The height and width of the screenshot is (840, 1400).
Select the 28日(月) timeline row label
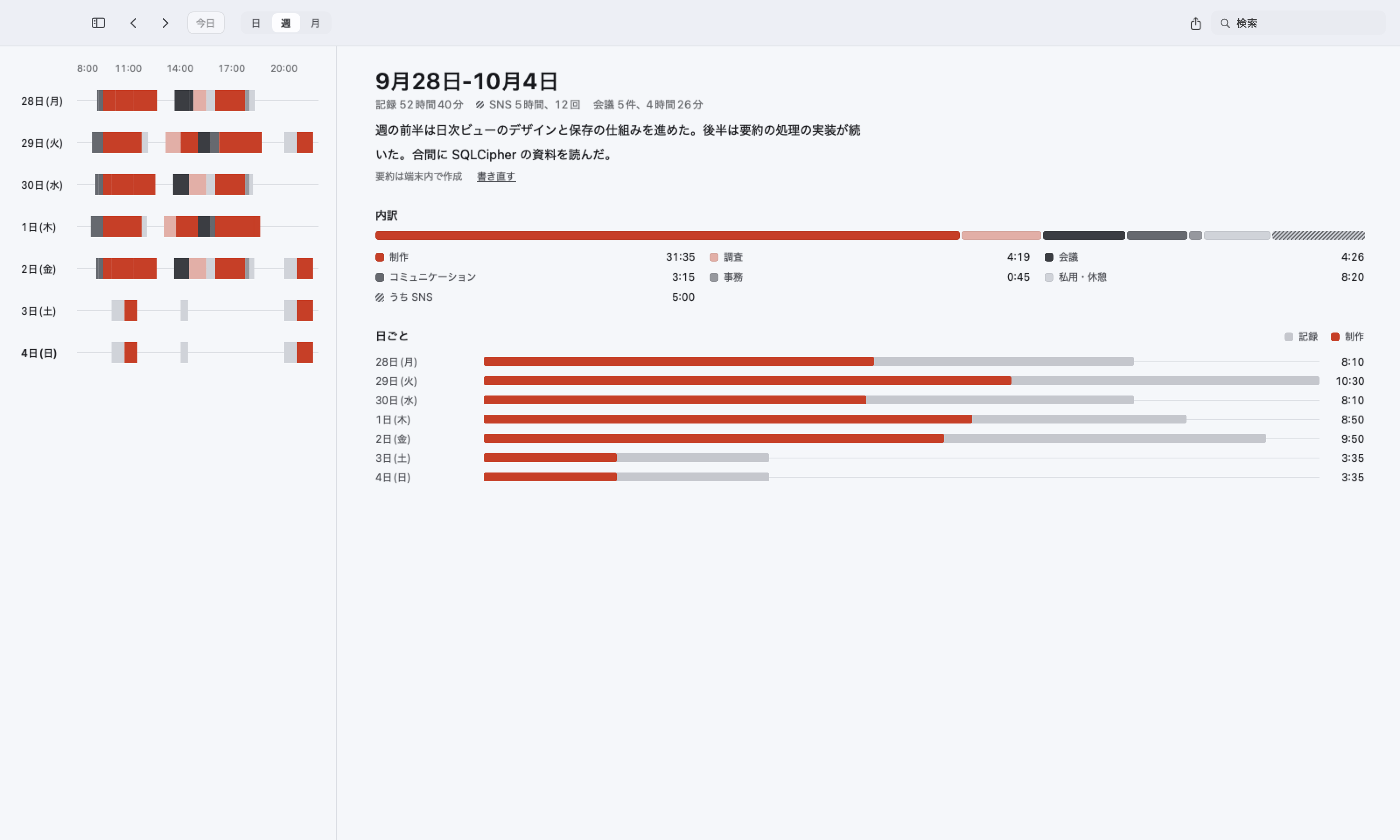pyautogui.click(x=42, y=101)
